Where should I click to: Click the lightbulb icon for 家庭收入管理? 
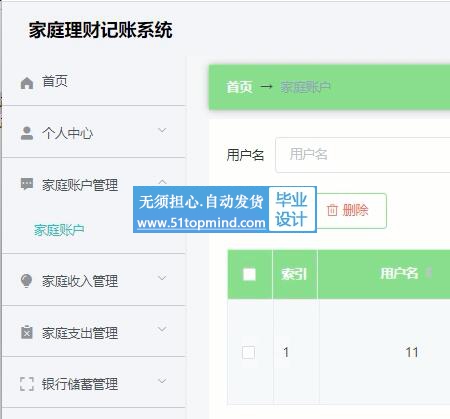26,281
